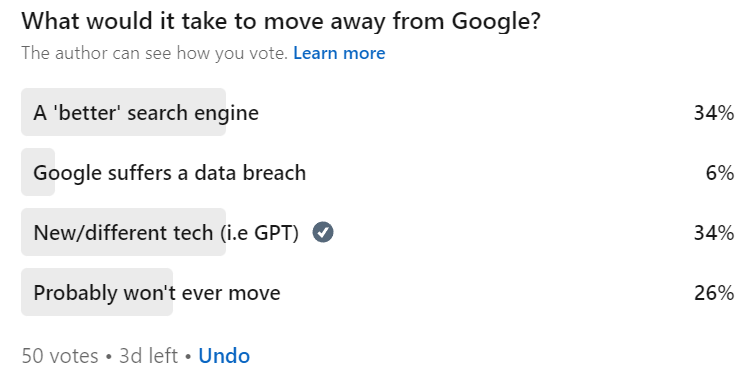Click the gray result bar behind better search engine
Image resolution: width=755 pixels, height=383 pixels.
click(123, 112)
